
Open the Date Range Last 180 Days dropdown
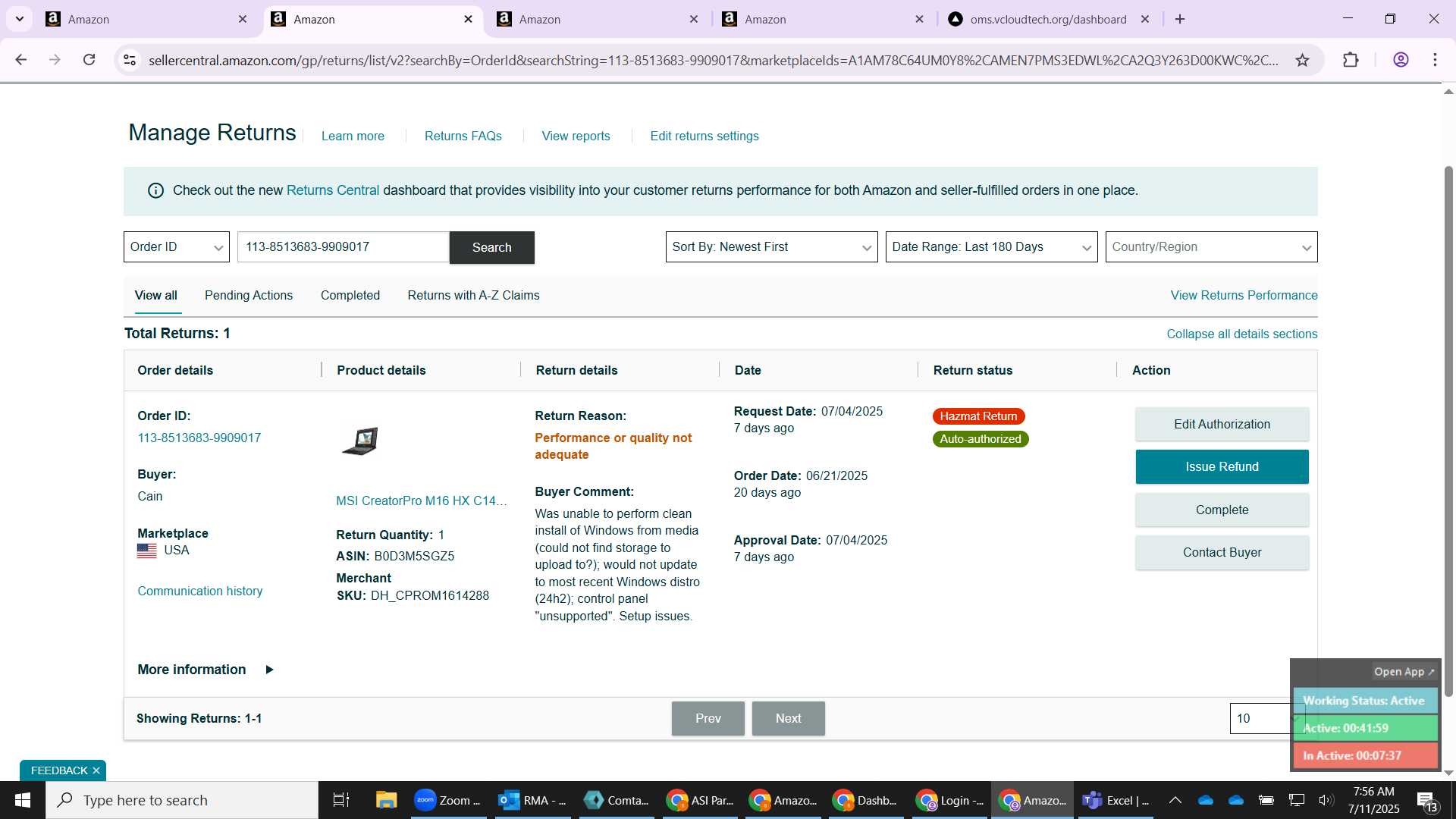[991, 247]
